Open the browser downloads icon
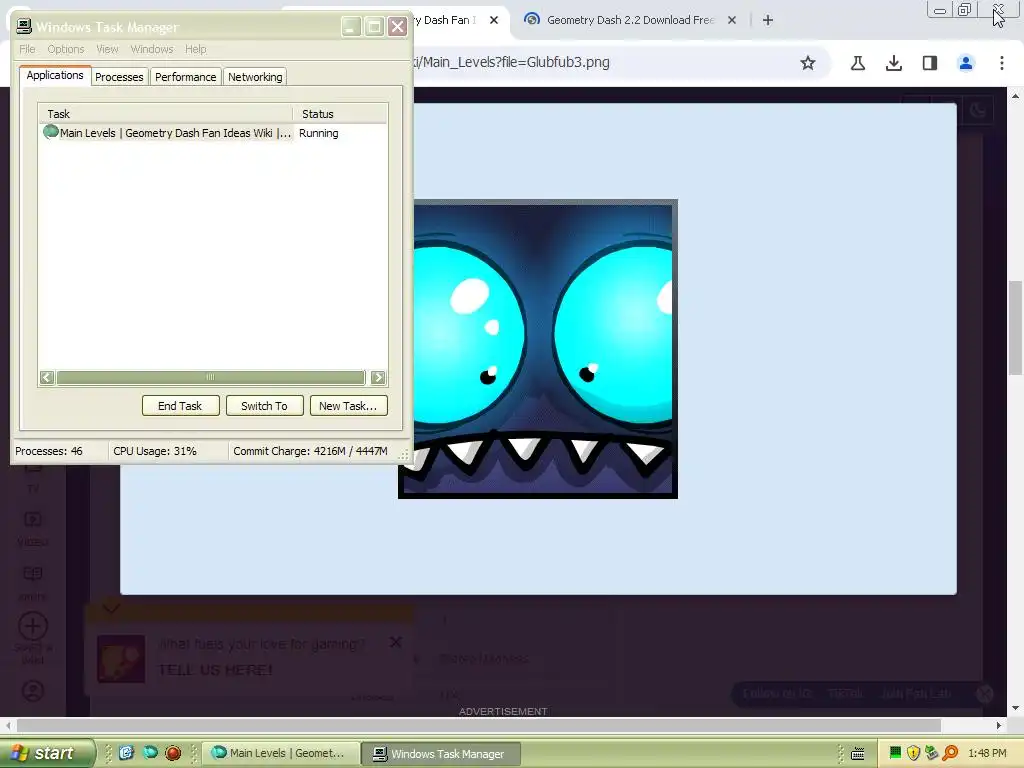 point(894,63)
